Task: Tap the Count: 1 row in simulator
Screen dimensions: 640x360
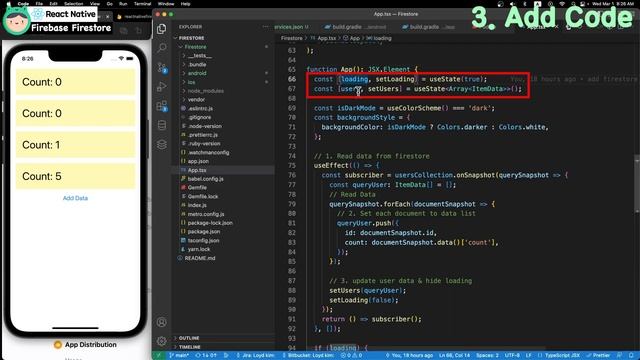Action: point(75,145)
